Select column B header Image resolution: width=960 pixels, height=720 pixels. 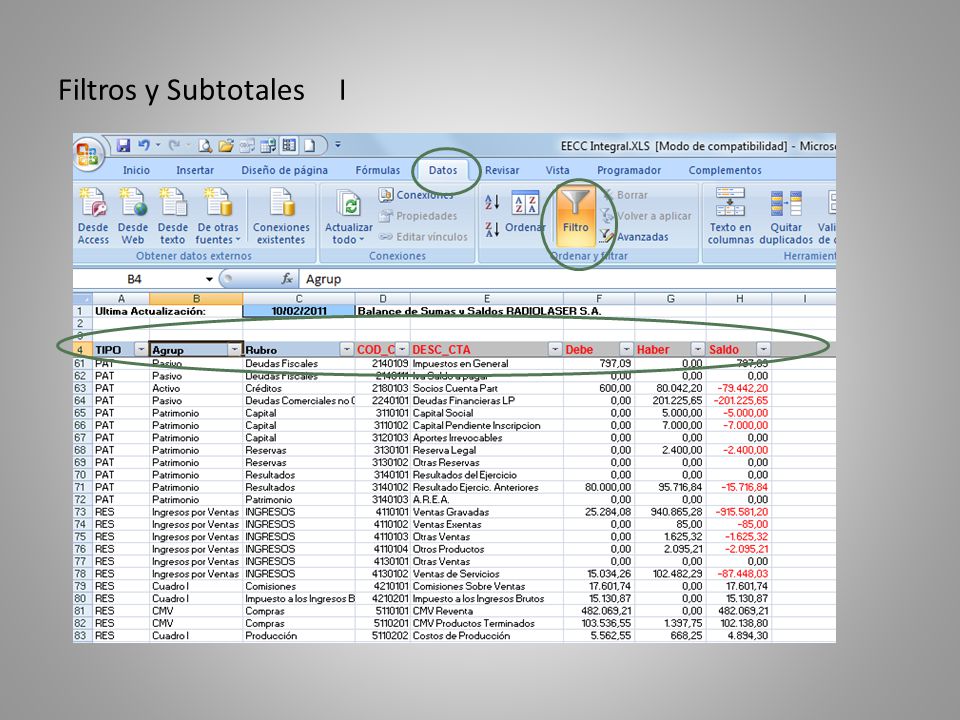pyautogui.click(x=196, y=299)
